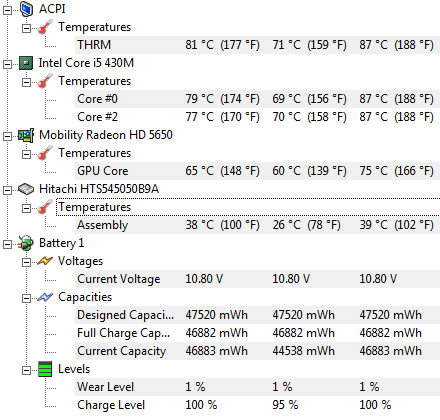
Task: Click the Battery 1 icon
Action: (x=26, y=243)
